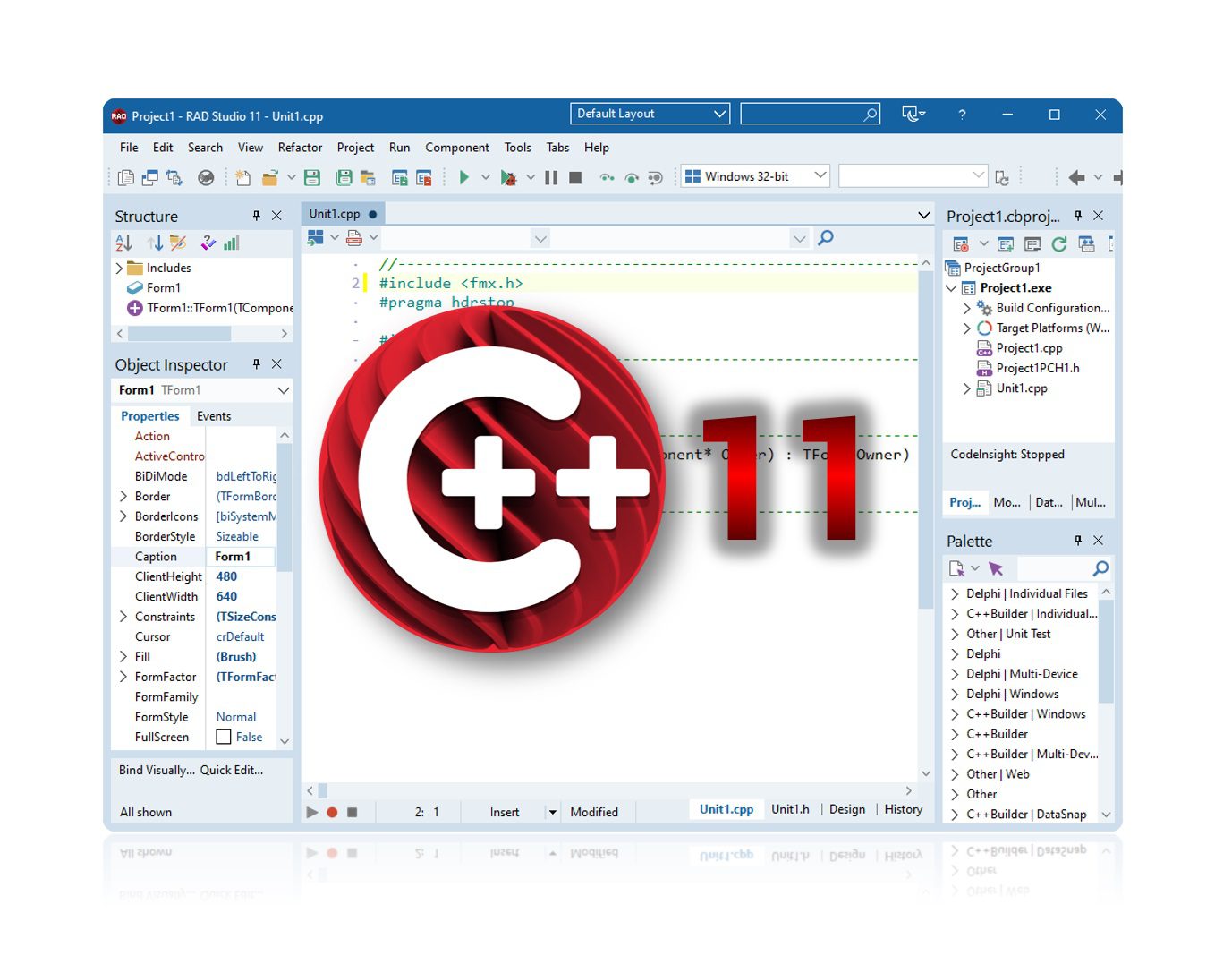The image size is (1232, 964).
Task: Click the Palette search magnifier icon
Action: click(x=1100, y=567)
